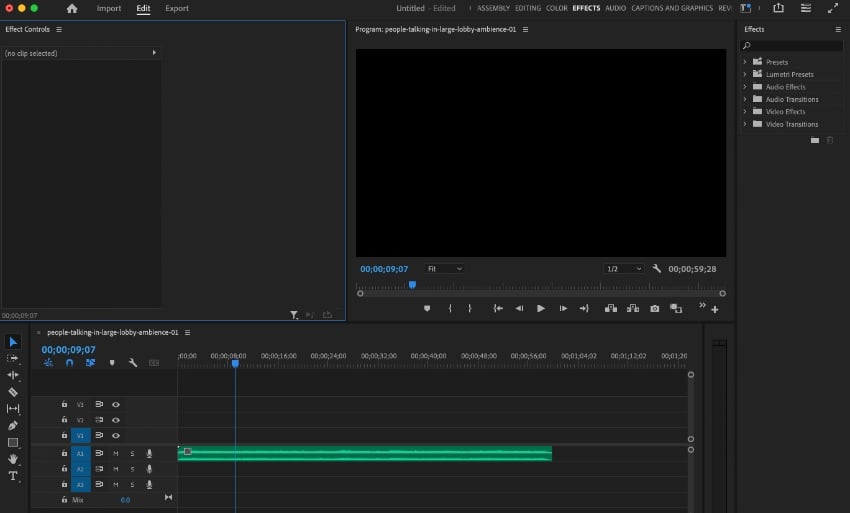Add marker in timeline panel
Viewport: 850px width, 513px height.
click(112, 363)
